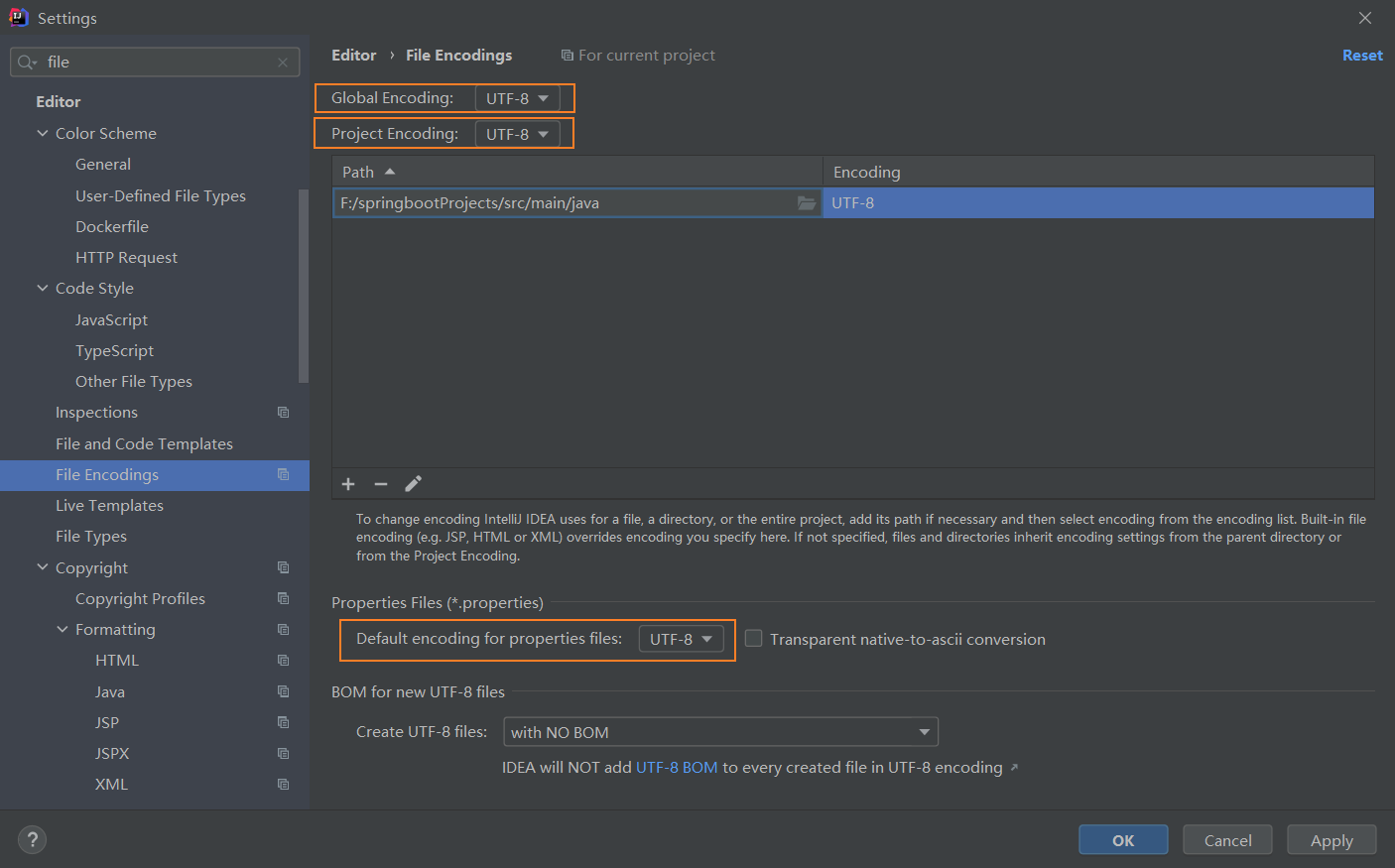
Task: Click the UTF-8 encoding cell in table
Action: [1098, 203]
